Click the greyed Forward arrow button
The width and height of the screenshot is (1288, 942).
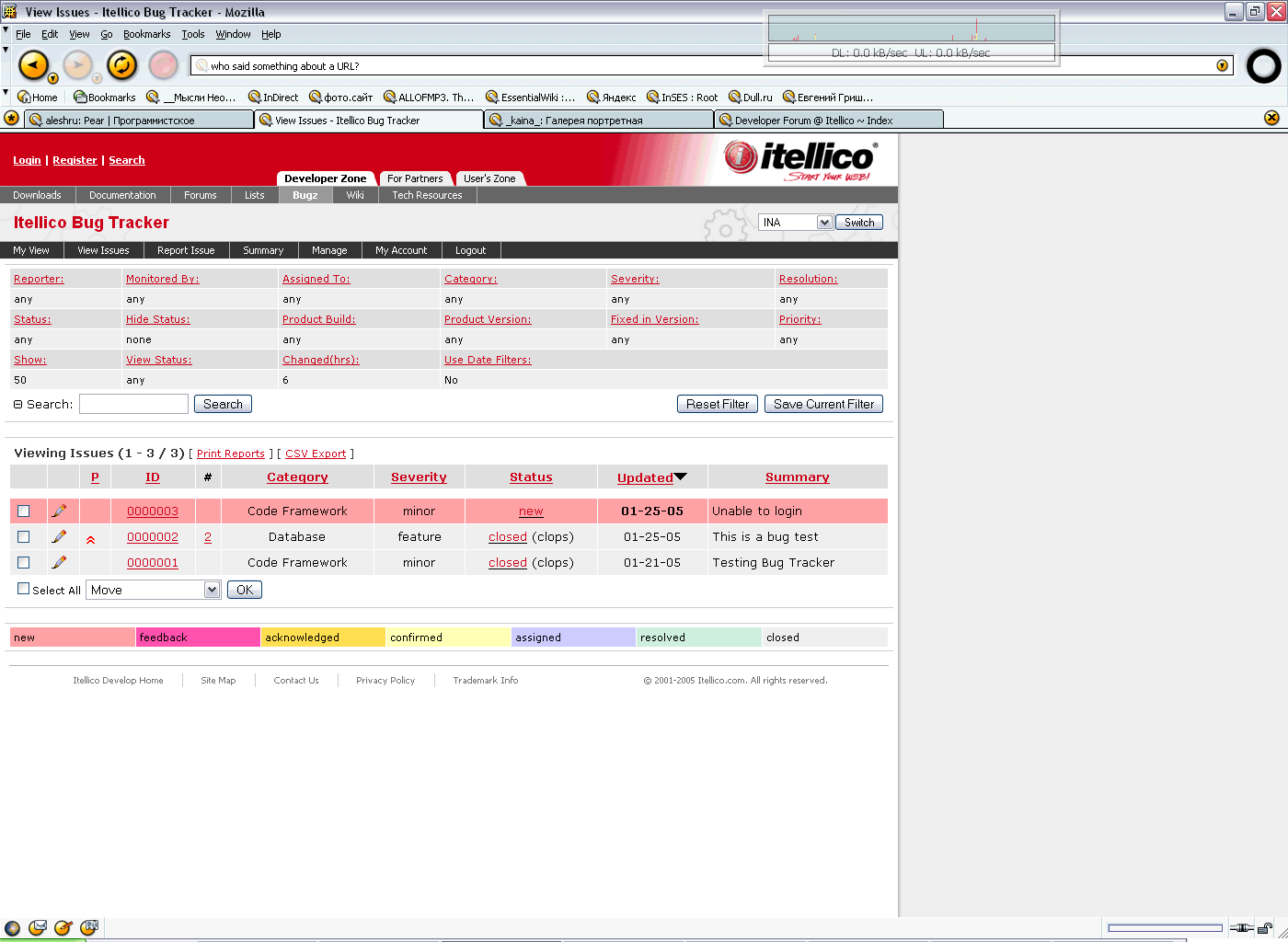77,65
